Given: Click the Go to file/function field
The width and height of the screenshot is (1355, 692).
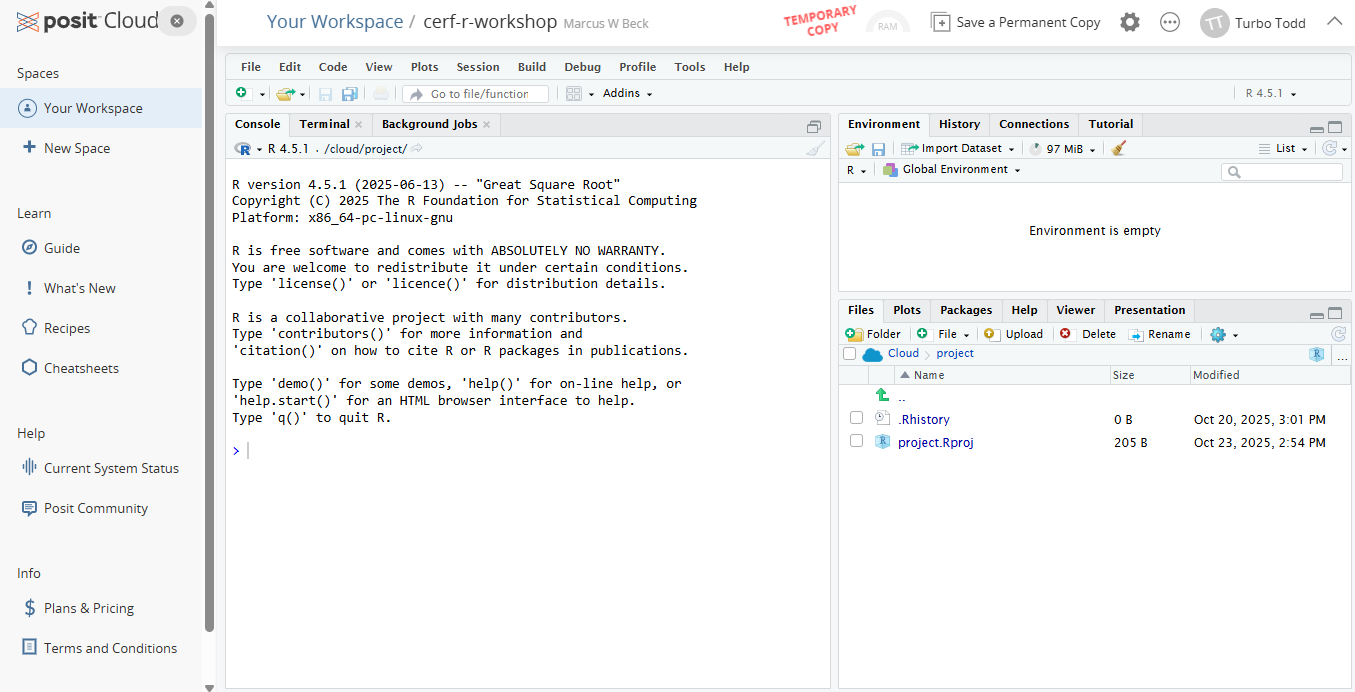Looking at the screenshot, I should (478, 93).
